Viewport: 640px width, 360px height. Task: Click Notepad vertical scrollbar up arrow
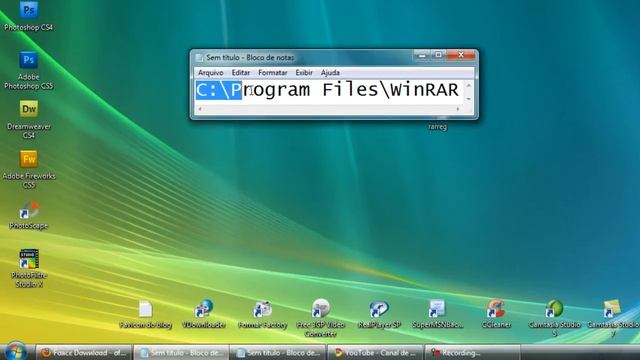pyautogui.click(x=469, y=85)
